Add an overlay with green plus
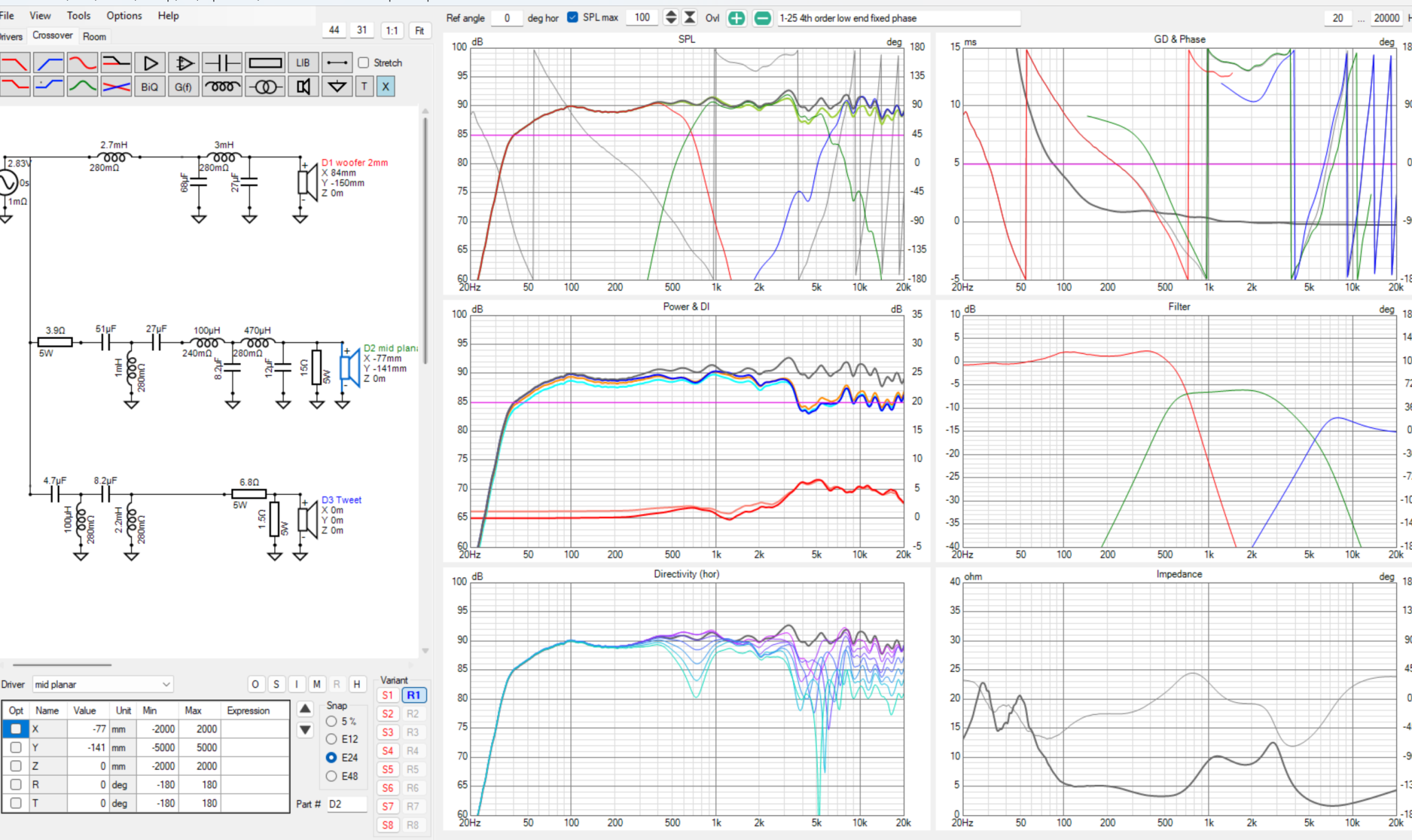Screen dimensions: 1412x840 tap(736, 18)
